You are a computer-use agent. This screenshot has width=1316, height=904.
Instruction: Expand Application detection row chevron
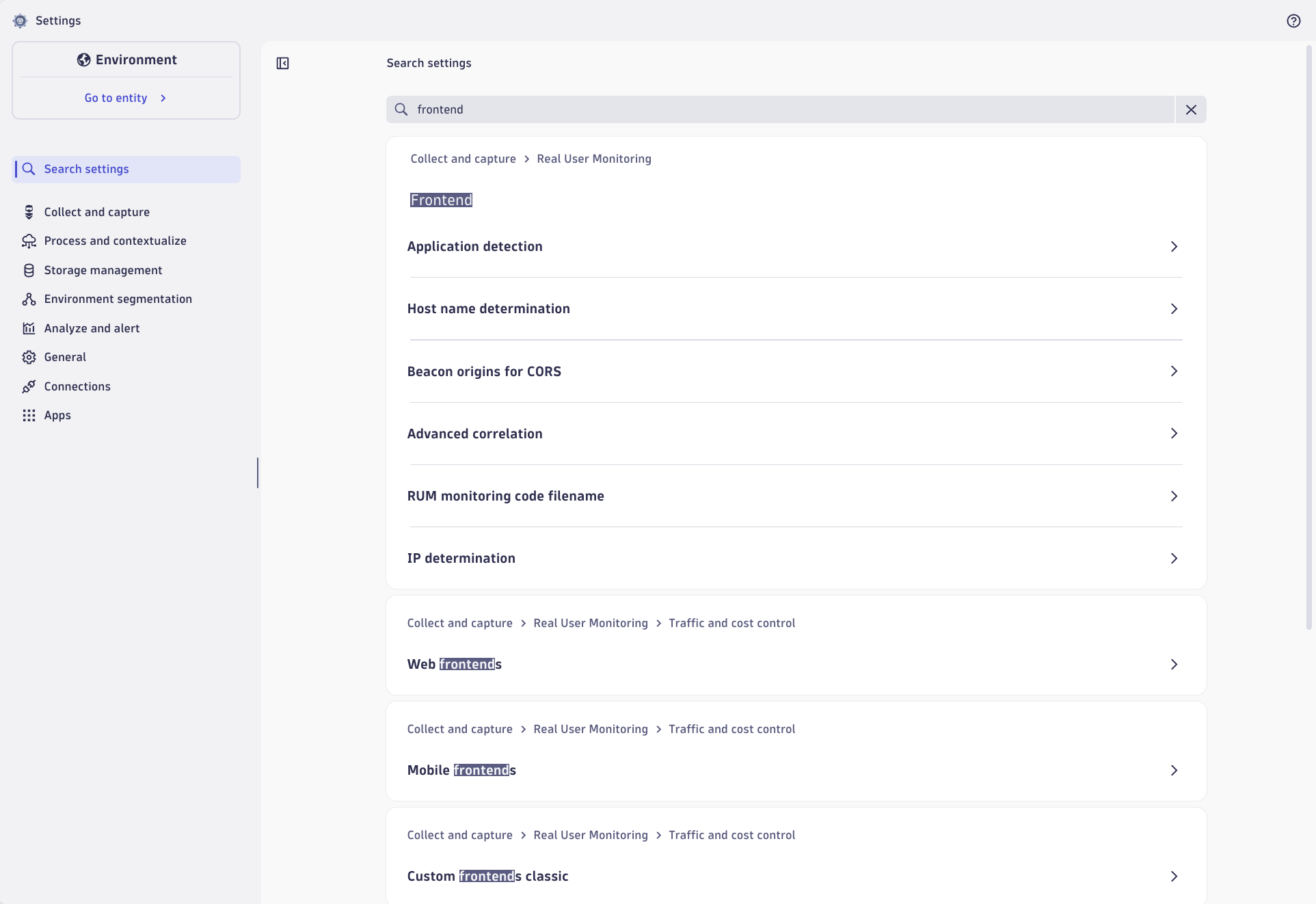tap(1173, 246)
